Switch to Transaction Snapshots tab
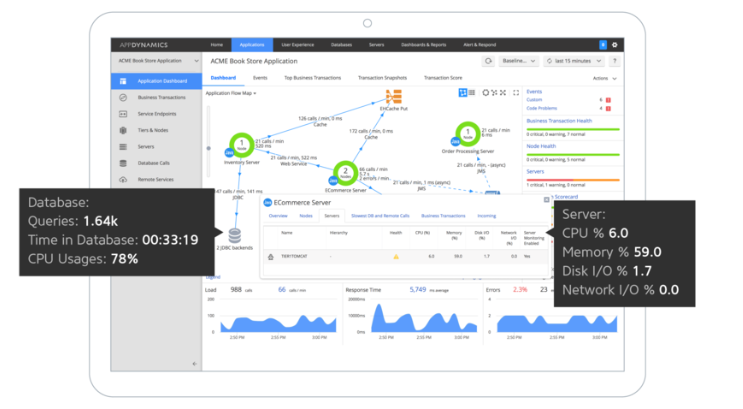This screenshot has height=409, width=743. (382, 78)
